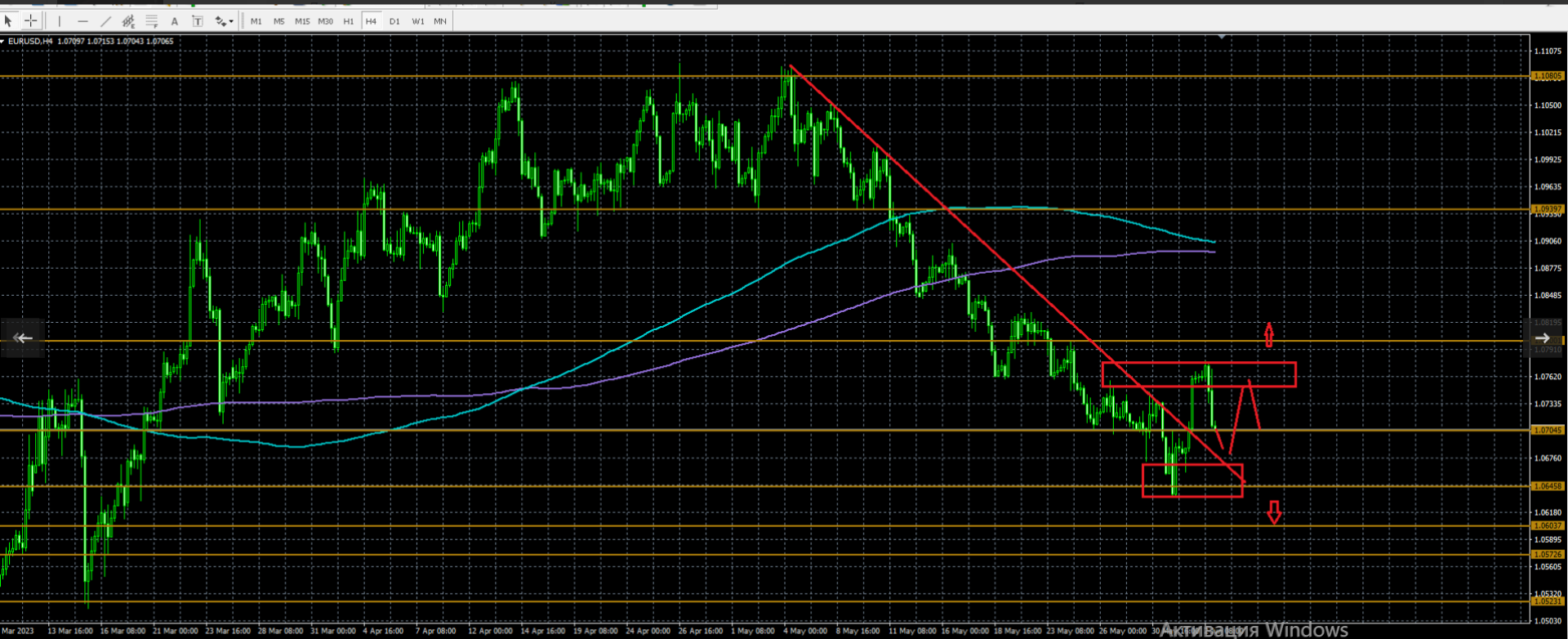The image size is (1568, 639).
Task: Switch chart to H1 timeframe
Action: [x=349, y=21]
